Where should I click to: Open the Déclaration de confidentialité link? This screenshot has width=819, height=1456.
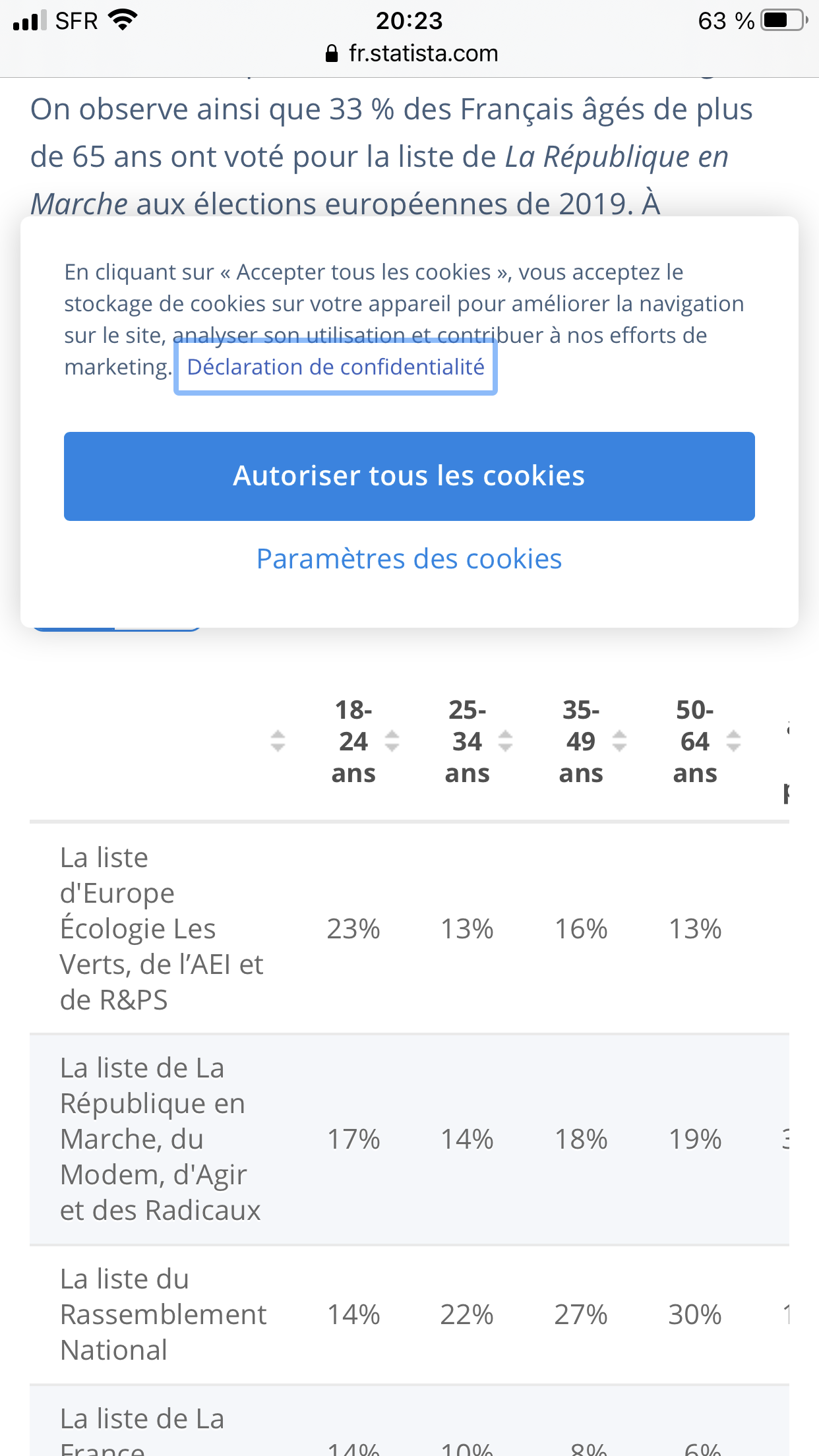[x=336, y=367]
